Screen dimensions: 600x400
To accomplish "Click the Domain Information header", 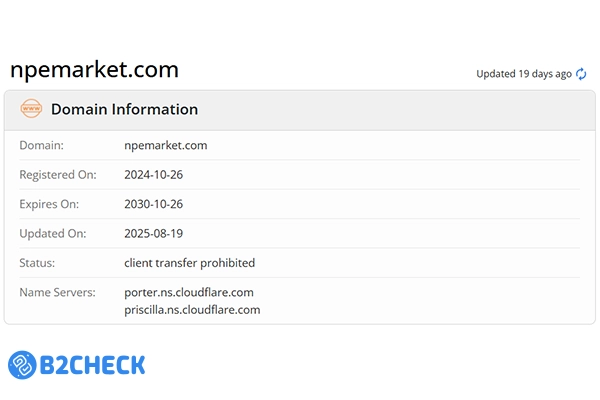I will point(124,109).
